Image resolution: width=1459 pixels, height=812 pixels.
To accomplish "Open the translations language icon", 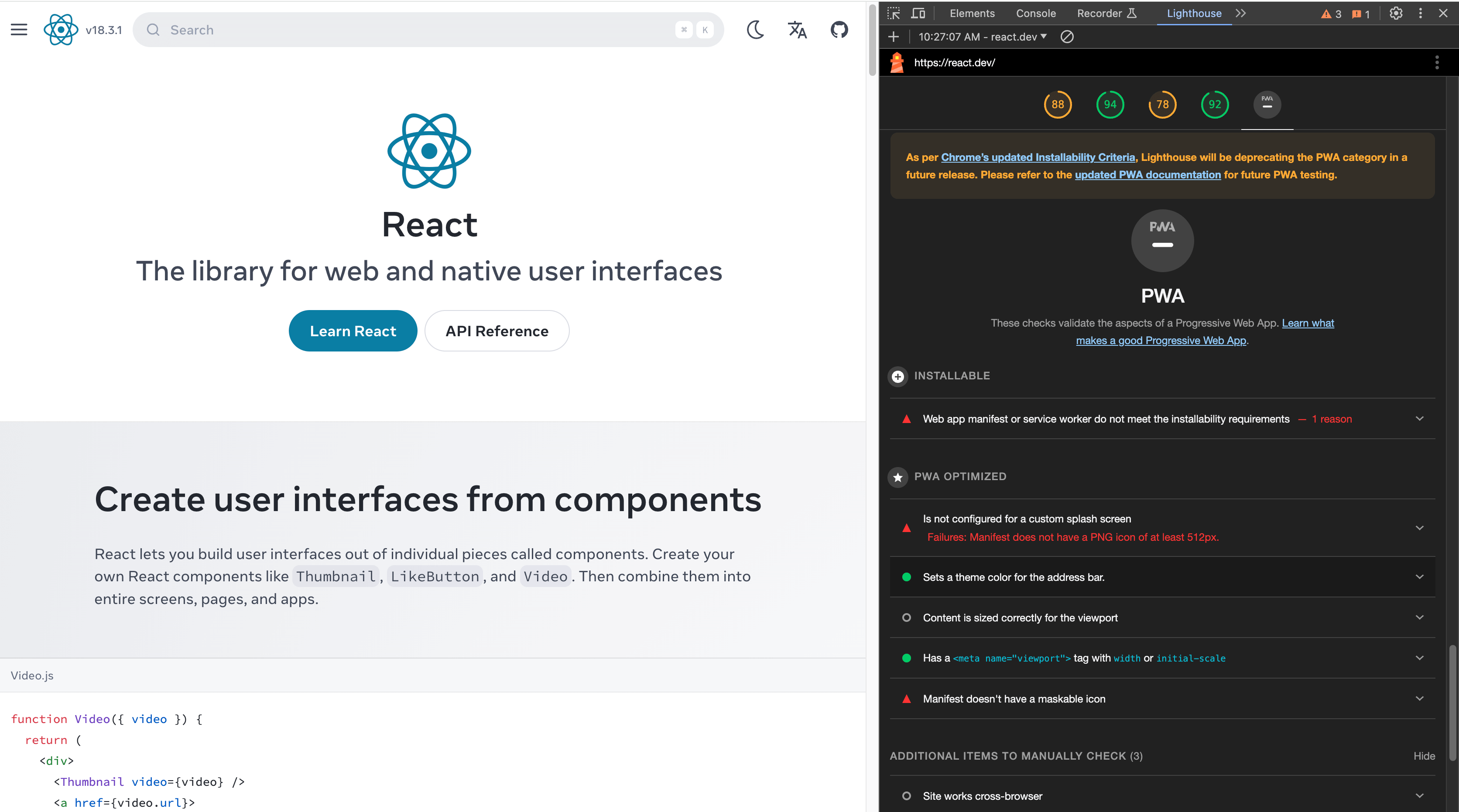I will click(x=798, y=30).
